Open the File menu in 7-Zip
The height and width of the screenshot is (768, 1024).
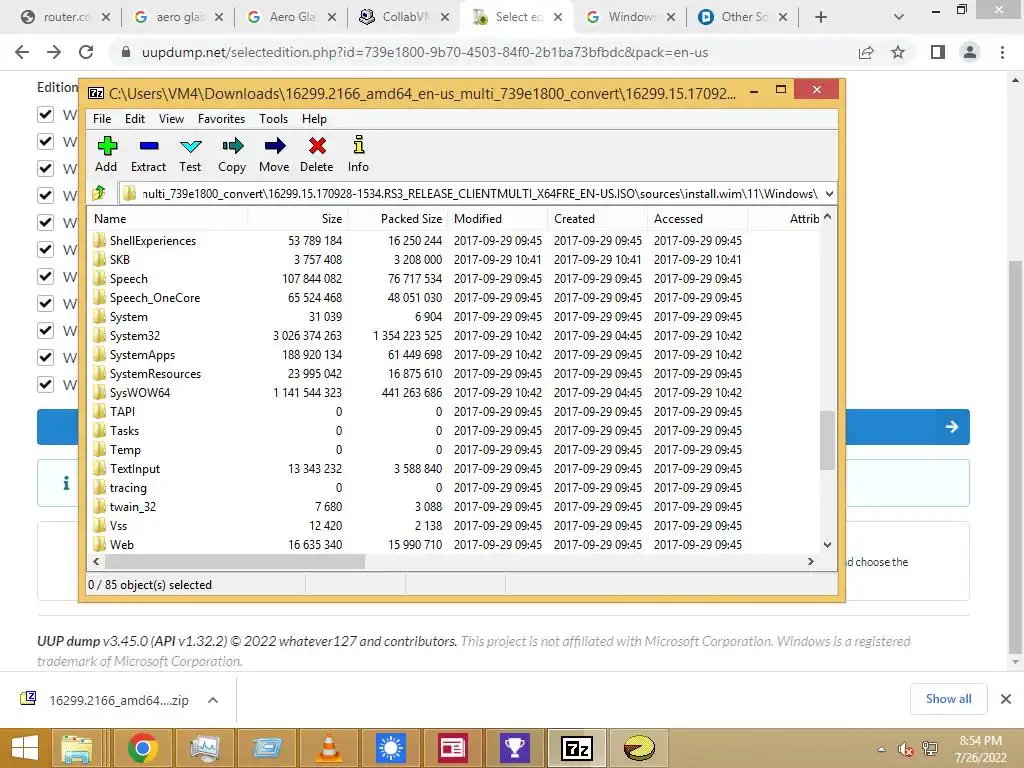tap(102, 119)
